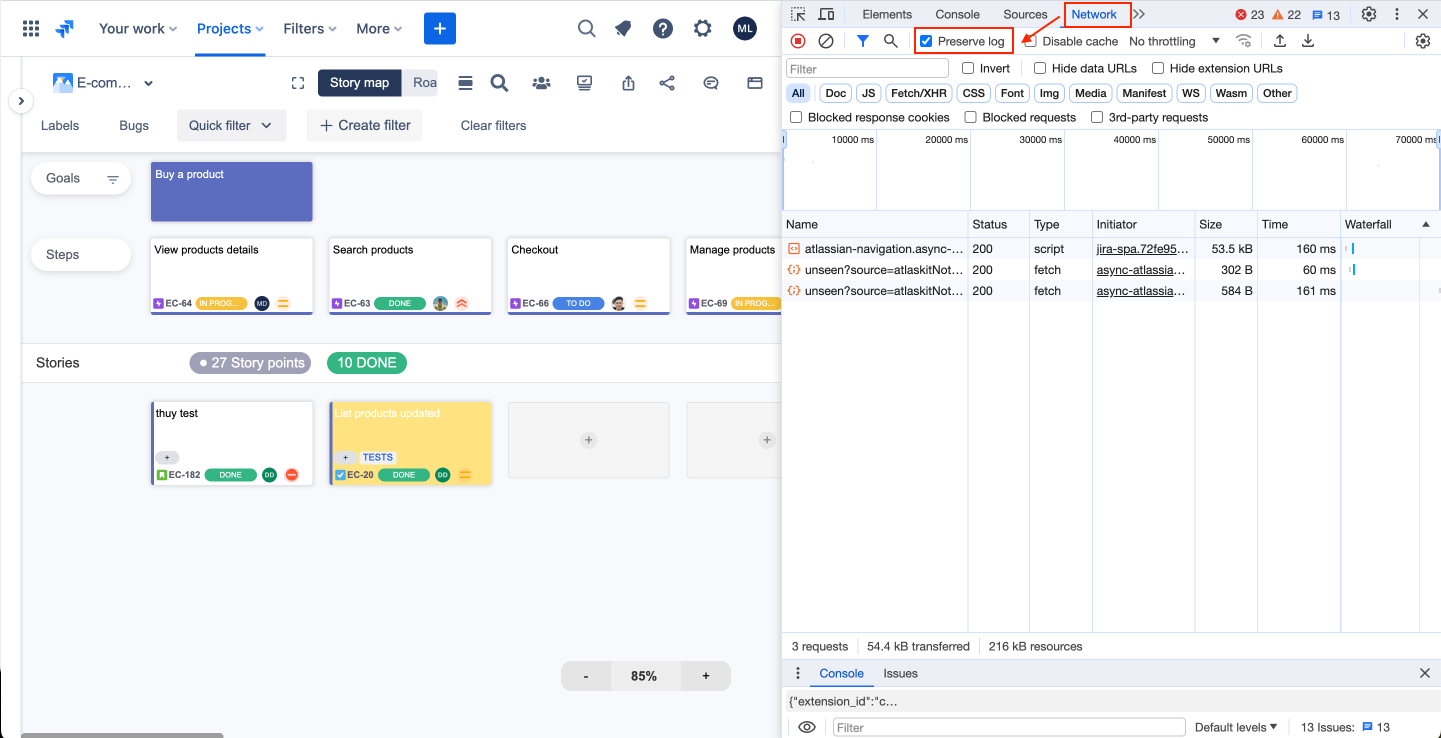Uncheck the Preserve log checkbox
Viewport: 1441px width, 738px height.
[x=926, y=41]
